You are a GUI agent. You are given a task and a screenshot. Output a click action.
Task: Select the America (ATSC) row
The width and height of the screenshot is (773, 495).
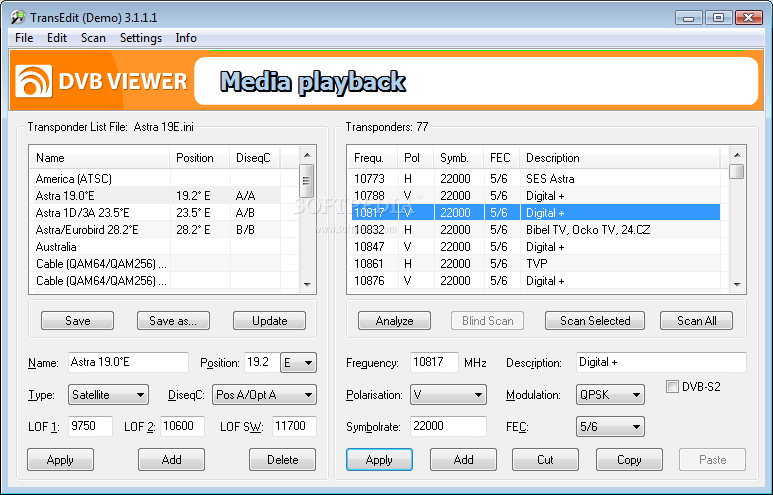[x=165, y=178]
